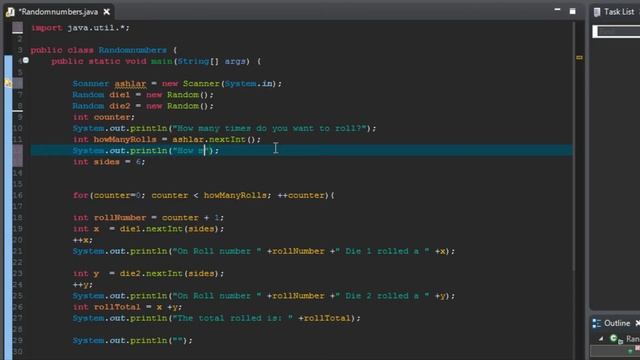Viewport: 640px width, 360px height.
Task: Maximize the editor pane
Action: [573, 11]
